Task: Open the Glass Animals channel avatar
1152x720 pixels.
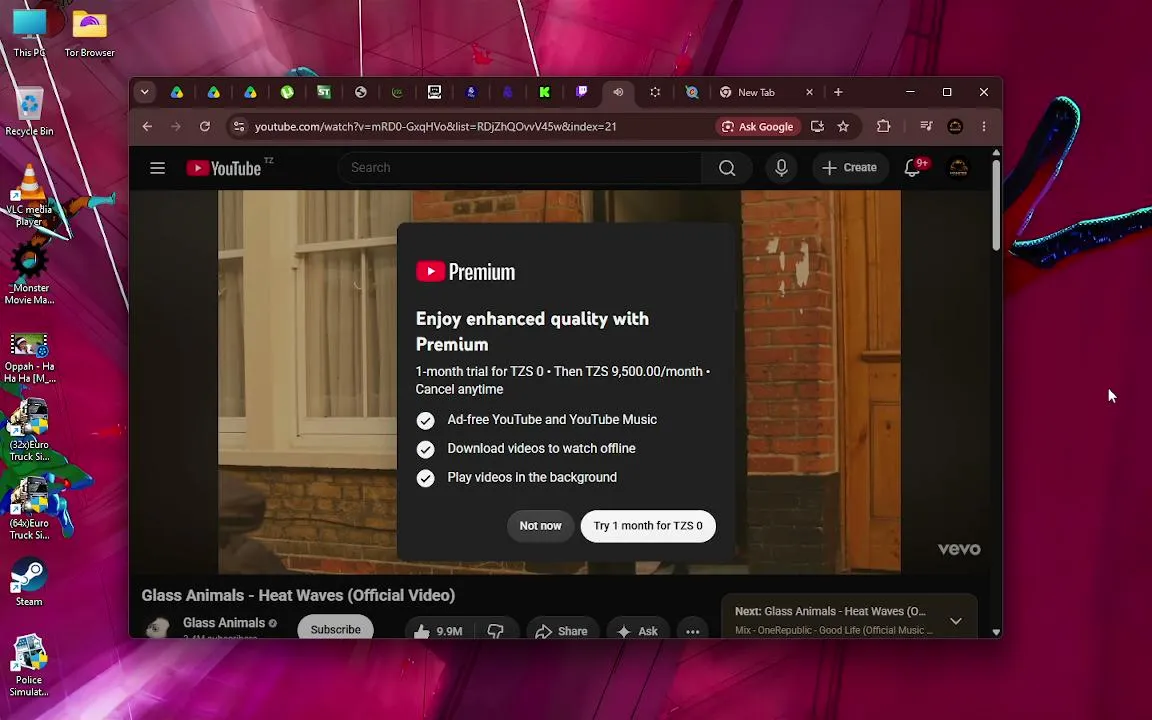Action: click(x=156, y=627)
